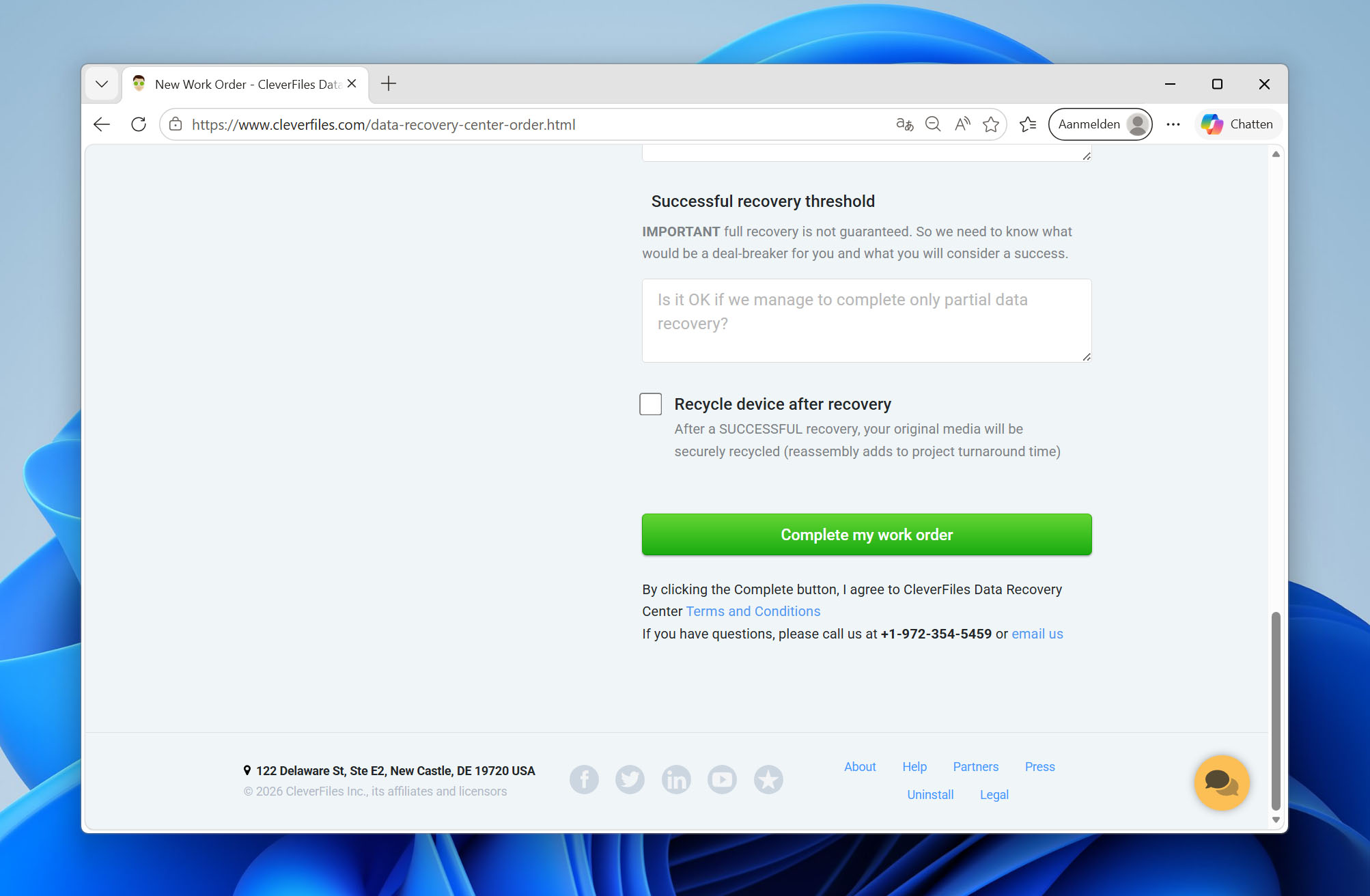Open CleverFiles Facebook icon
The height and width of the screenshot is (896, 1370).
[x=584, y=780]
